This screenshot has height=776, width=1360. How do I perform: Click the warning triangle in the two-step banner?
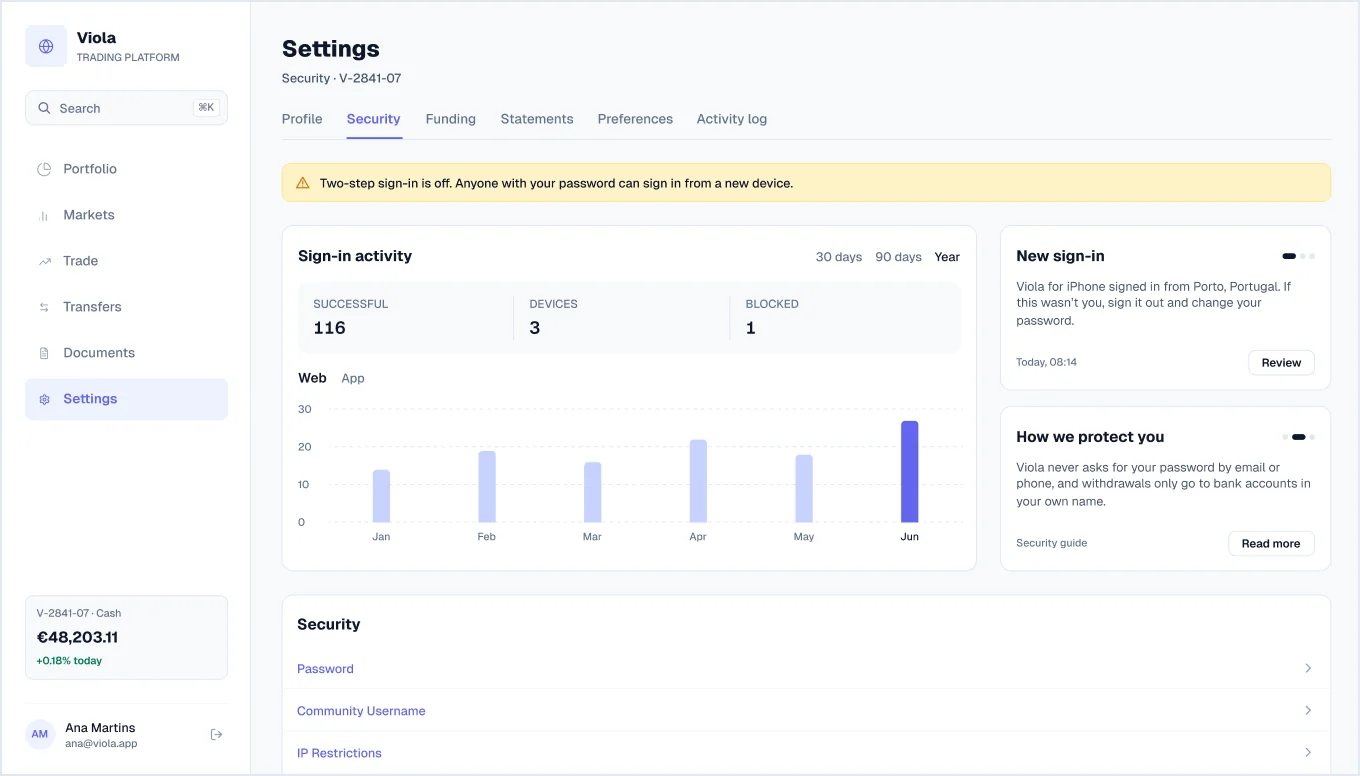click(303, 183)
